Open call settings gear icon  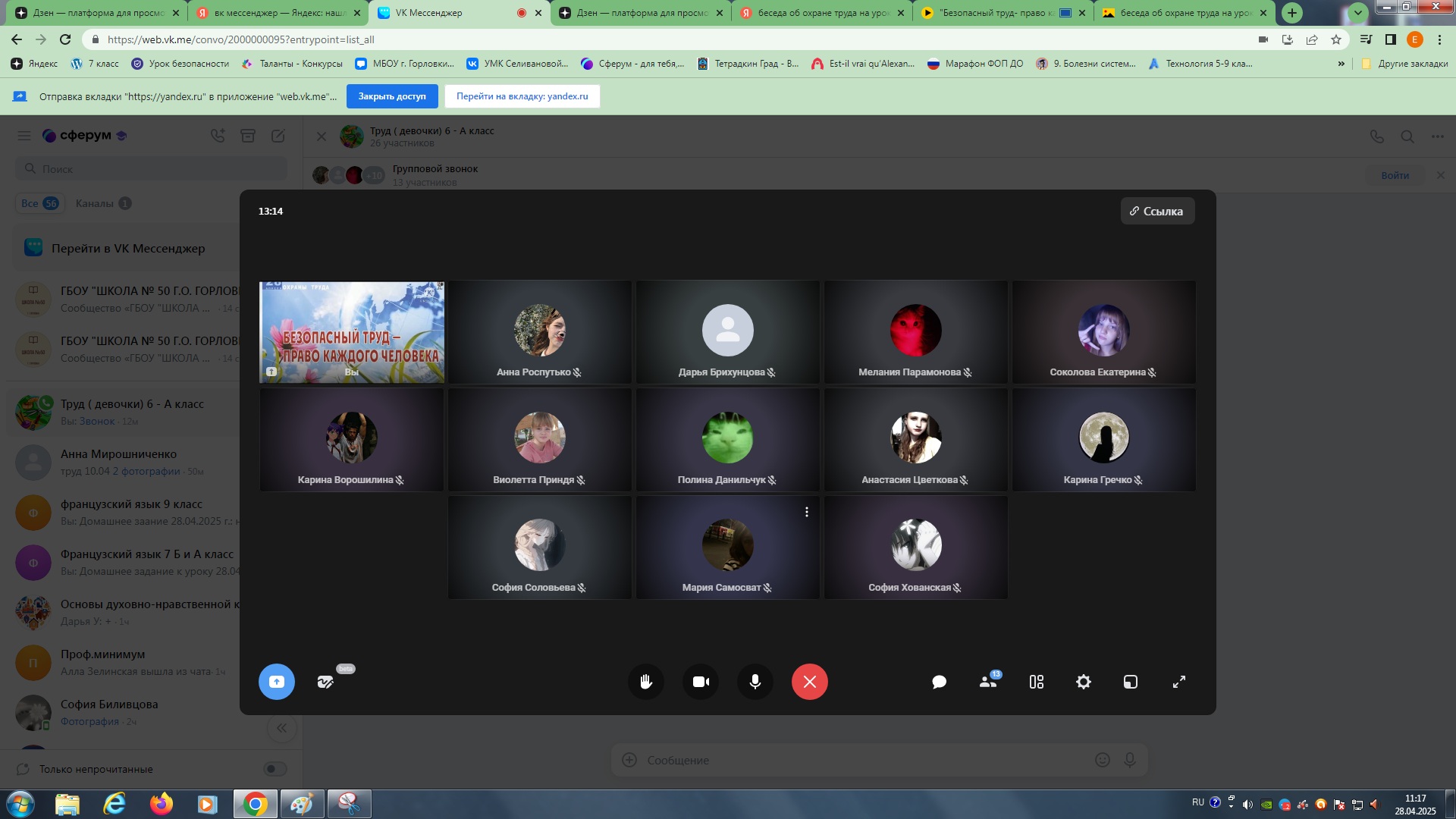(x=1084, y=682)
